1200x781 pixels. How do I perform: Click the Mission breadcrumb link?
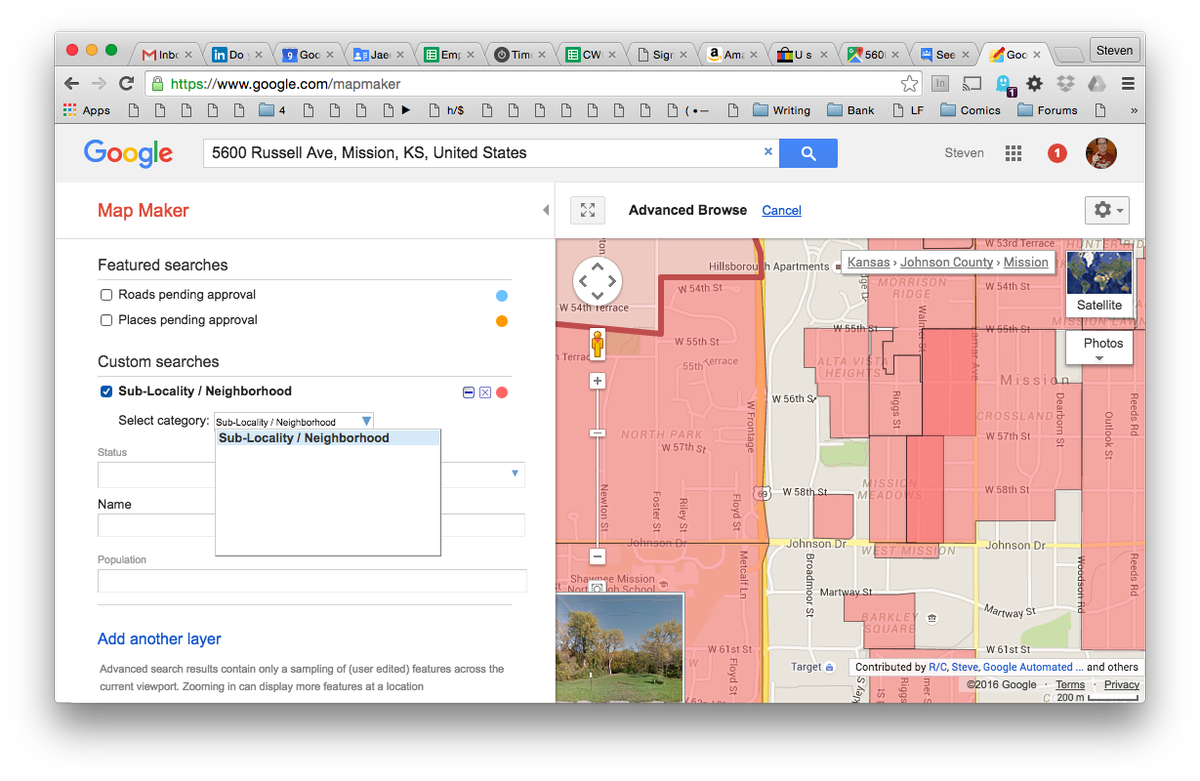click(1026, 262)
